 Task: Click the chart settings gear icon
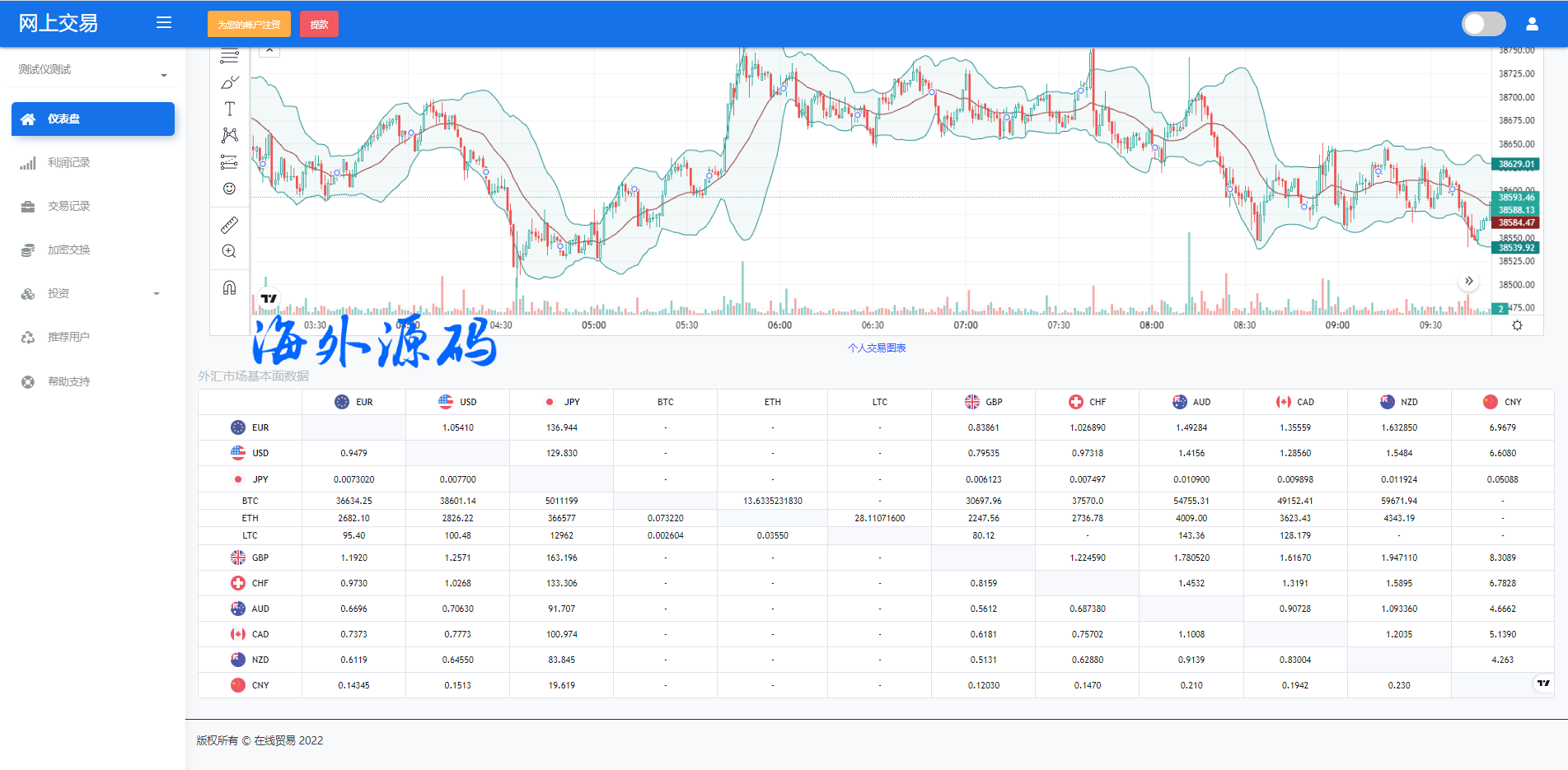click(x=1516, y=326)
